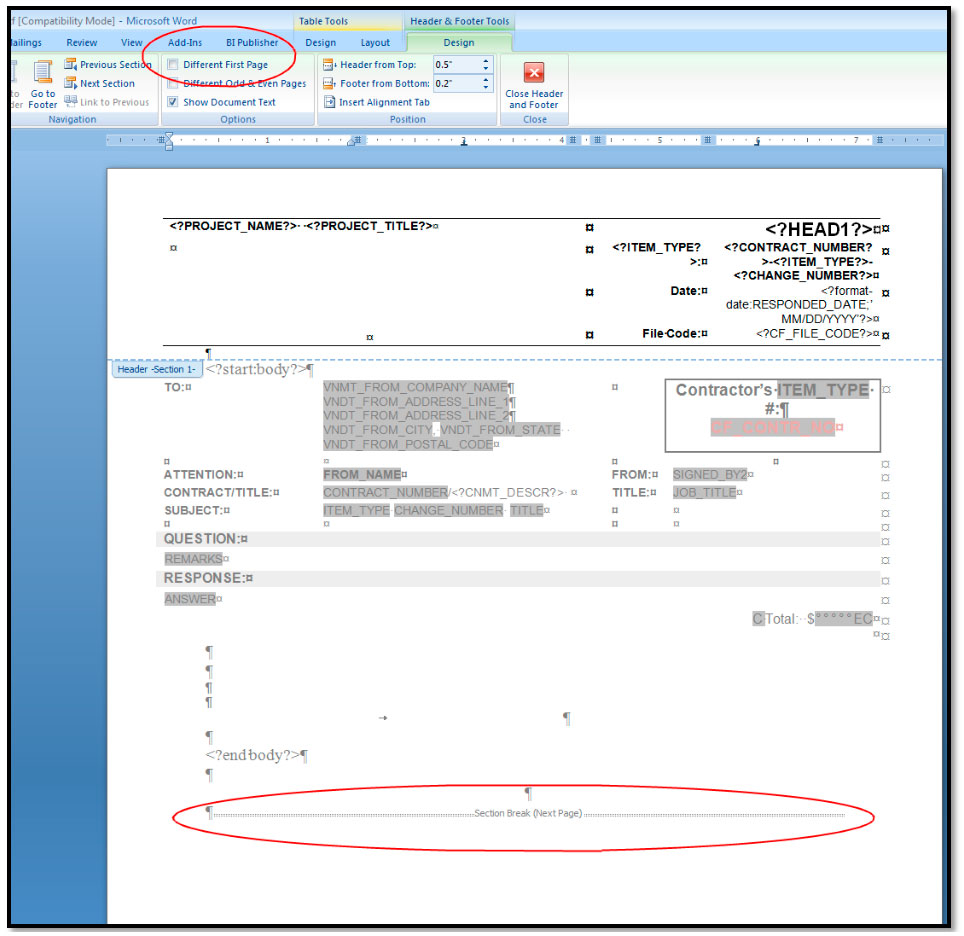This screenshot has height=936, width=964.
Task: Click the ATTENTION: label
Action: 200,475
